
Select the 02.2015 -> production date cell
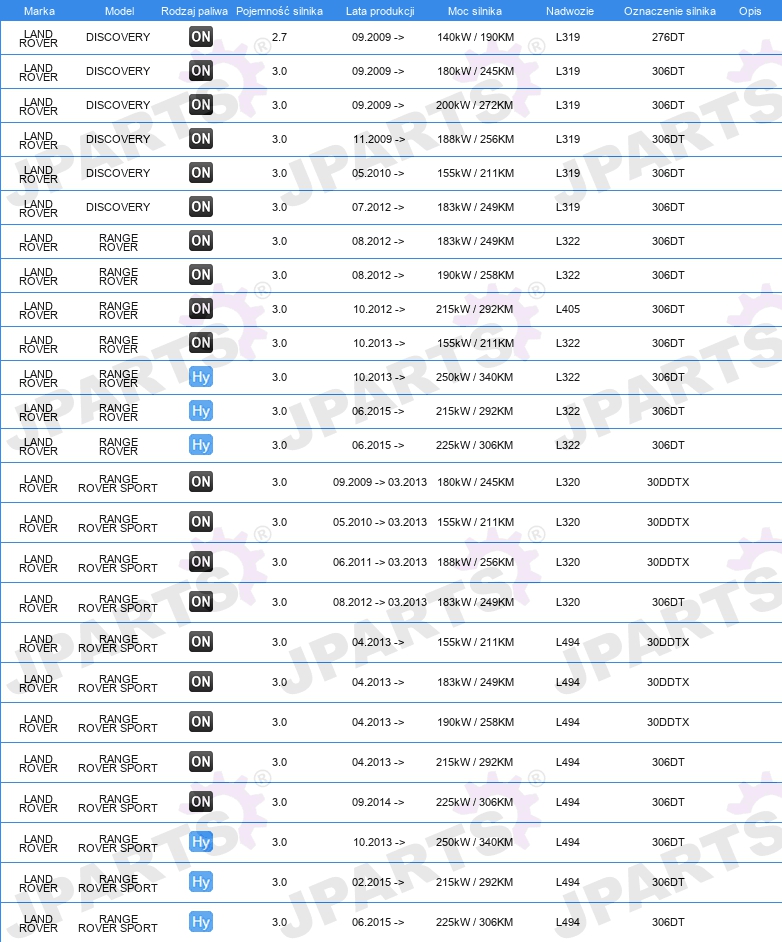click(378, 882)
